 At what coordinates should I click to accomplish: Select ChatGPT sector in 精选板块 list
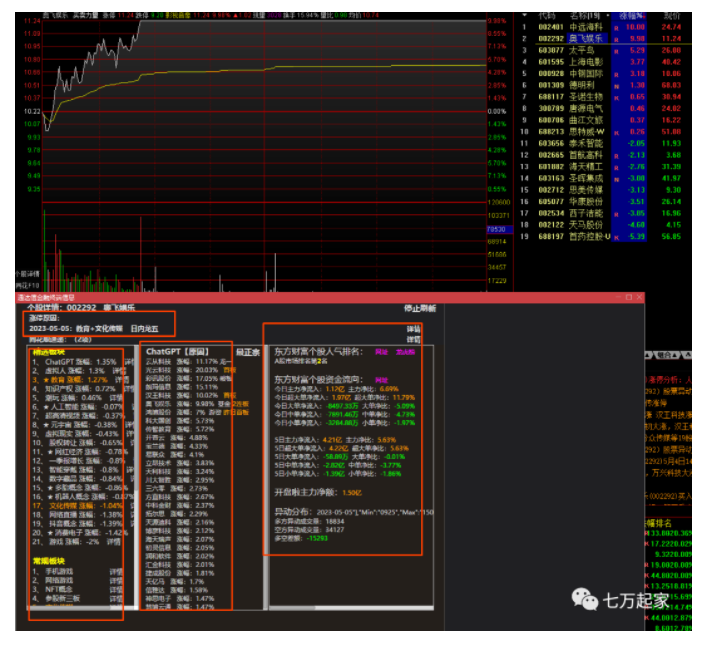click(74, 362)
